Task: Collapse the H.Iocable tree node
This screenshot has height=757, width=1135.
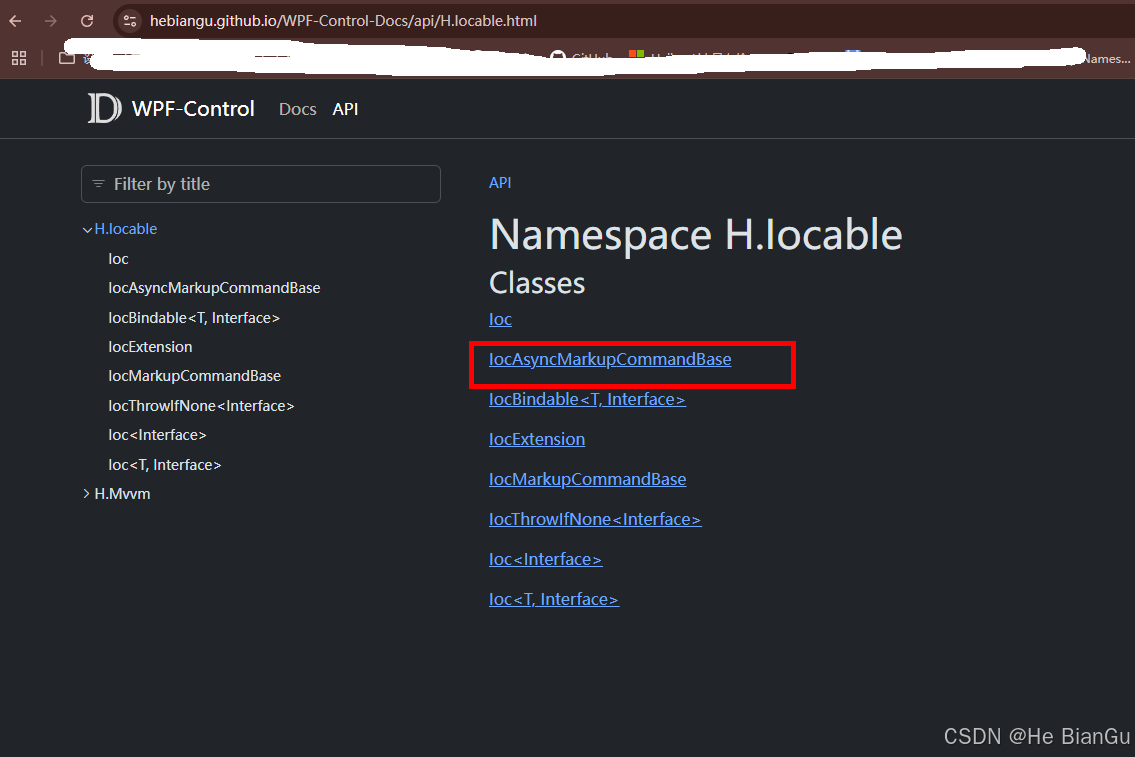Action: point(87,229)
